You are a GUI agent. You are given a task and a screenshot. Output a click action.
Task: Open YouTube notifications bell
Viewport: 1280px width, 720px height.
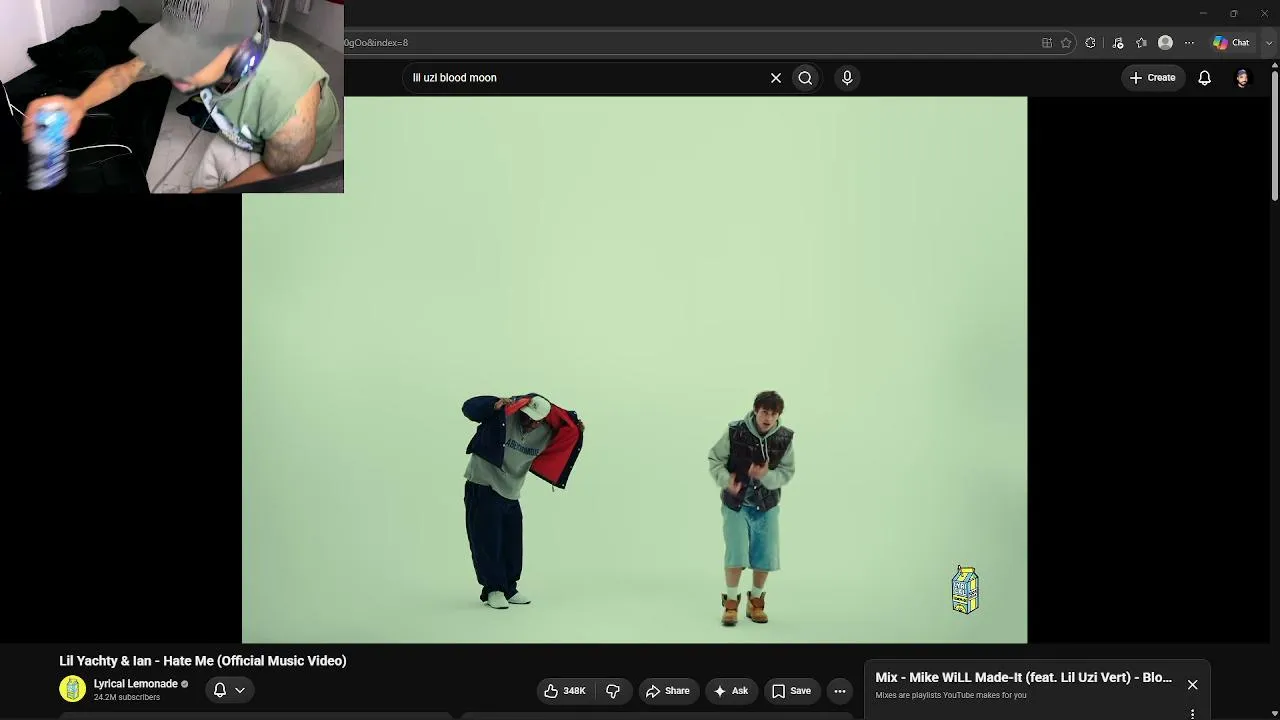(1205, 78)
